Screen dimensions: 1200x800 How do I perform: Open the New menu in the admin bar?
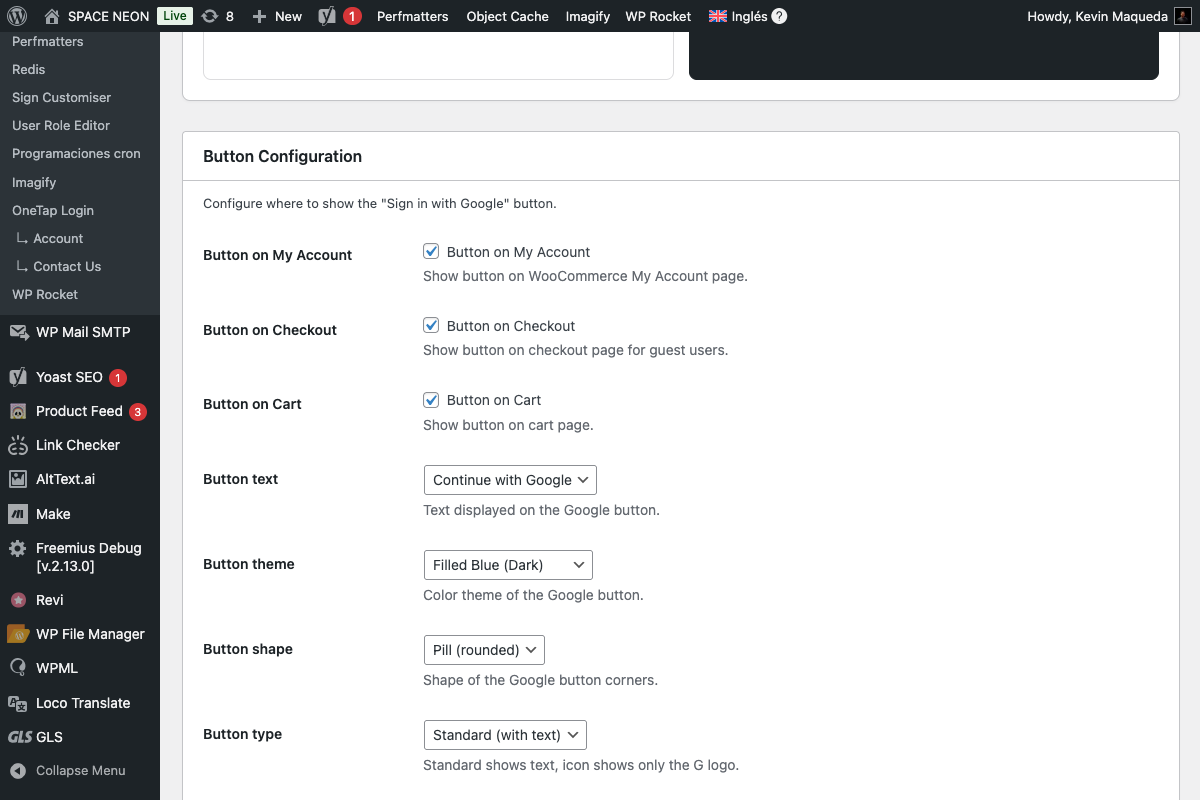(276, 16)
